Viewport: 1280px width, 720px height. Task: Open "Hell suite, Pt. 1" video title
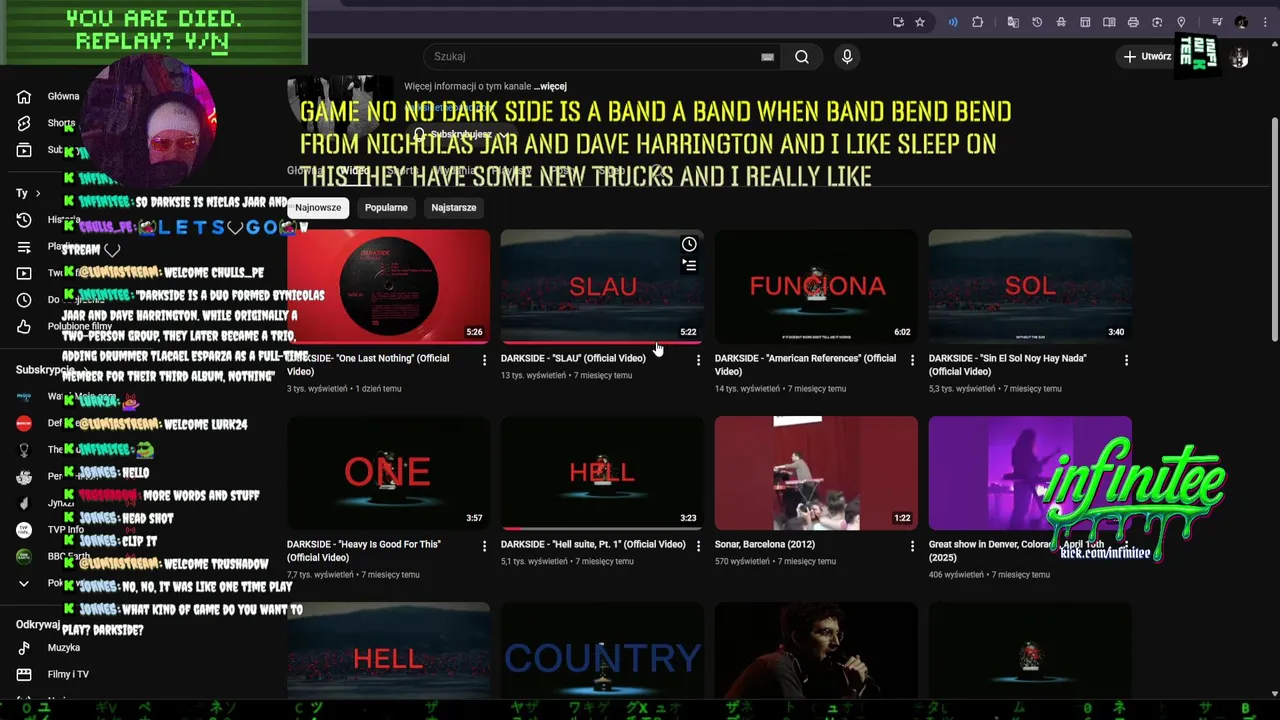click(593, 544)
